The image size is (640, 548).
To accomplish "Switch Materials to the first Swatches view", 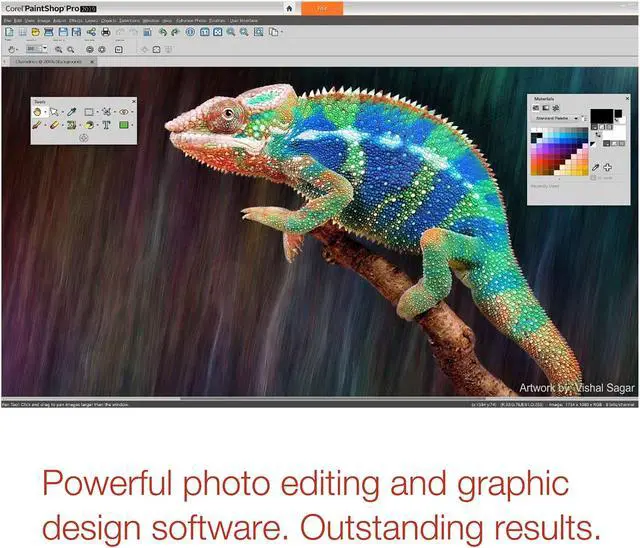I will (536, 108).
